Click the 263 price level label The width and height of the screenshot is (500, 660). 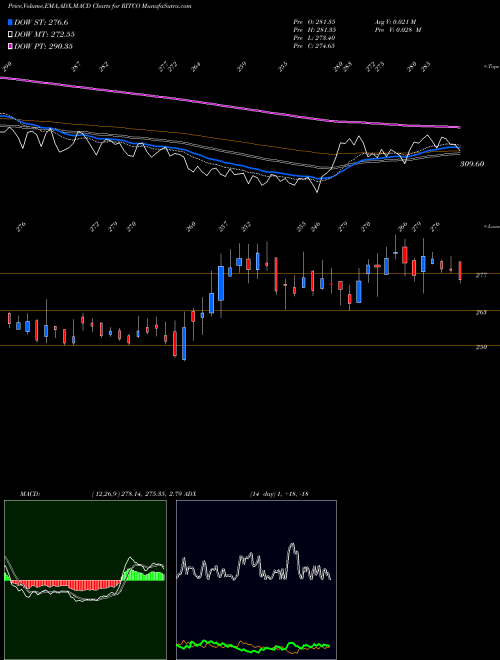481,312
